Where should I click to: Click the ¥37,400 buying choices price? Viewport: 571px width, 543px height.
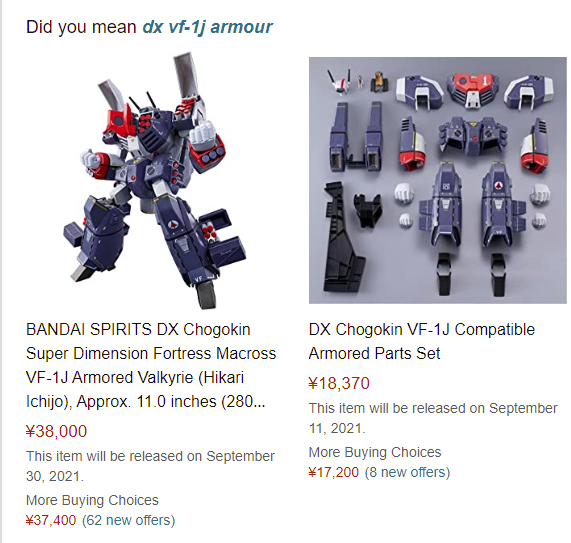tap(51, 520)
